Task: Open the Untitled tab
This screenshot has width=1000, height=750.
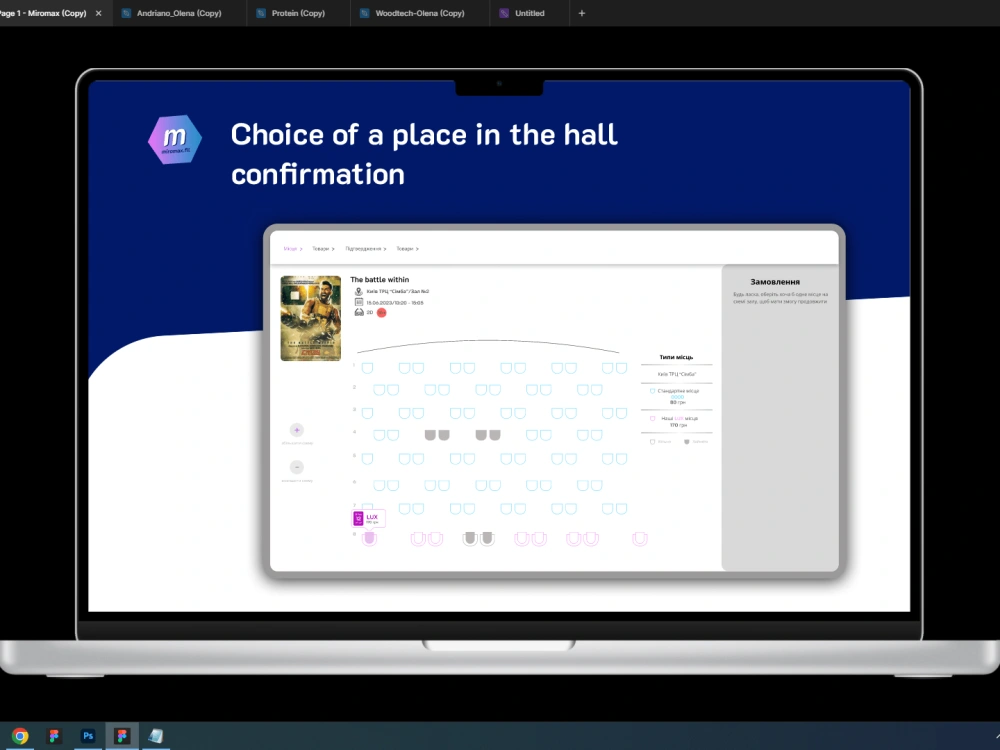Action: click(x=529, y=13)
